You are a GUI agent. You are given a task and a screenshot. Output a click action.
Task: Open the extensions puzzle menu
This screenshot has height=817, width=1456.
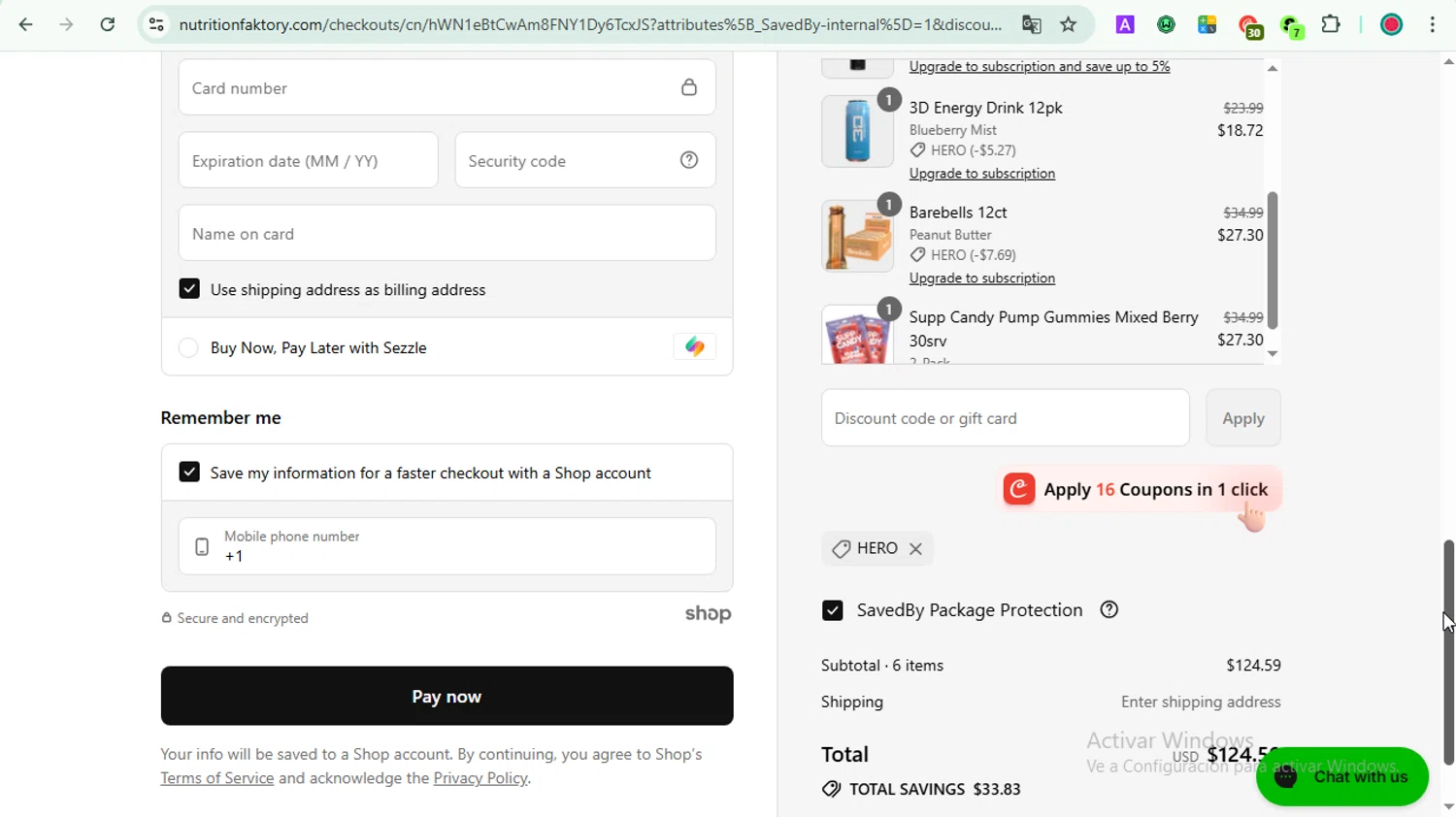(1332, 25)
